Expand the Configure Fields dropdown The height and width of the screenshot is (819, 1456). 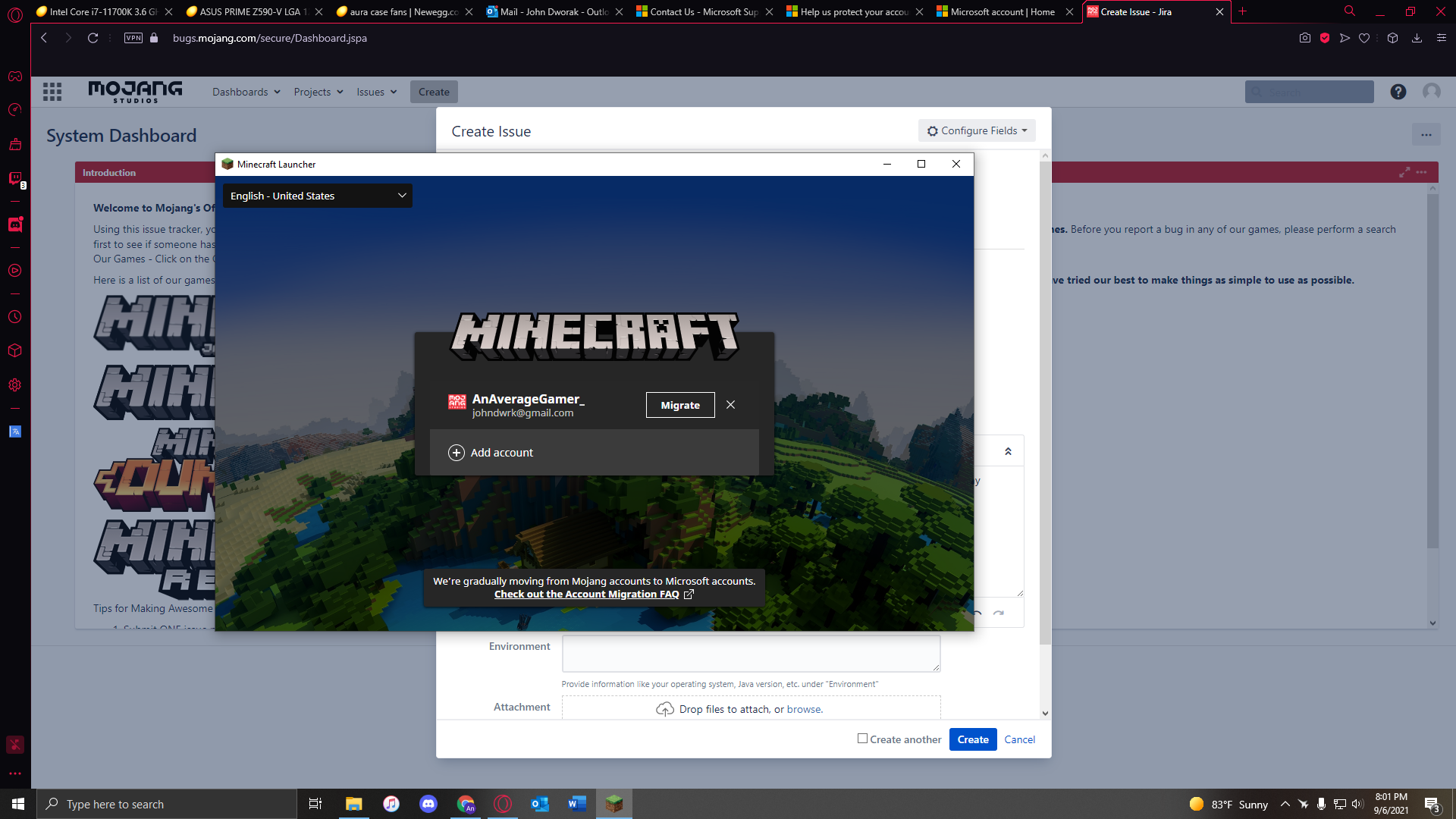pyautogui.click(x=977, y=130)
